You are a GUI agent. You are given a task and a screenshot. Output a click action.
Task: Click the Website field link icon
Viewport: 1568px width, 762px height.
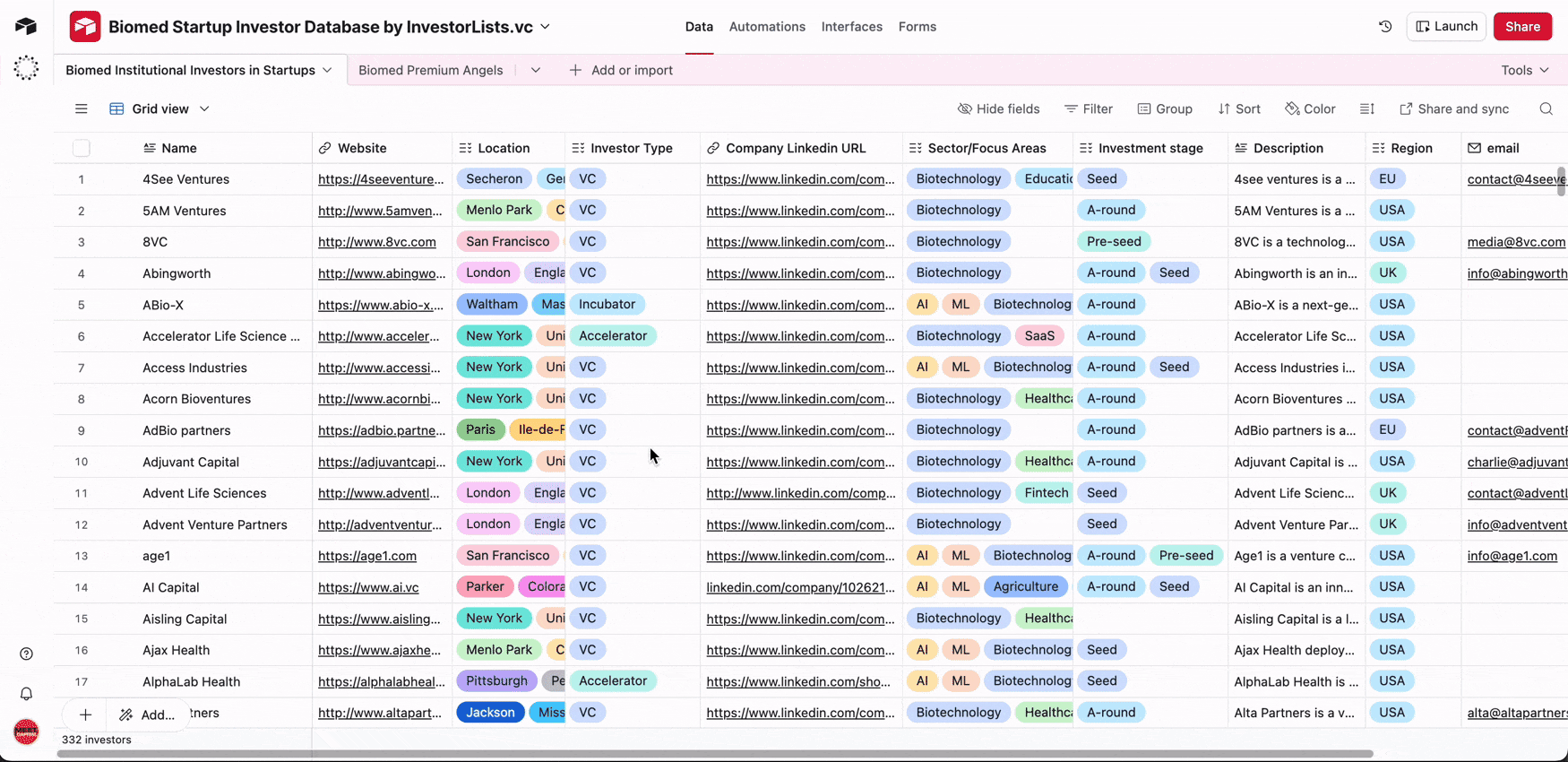tap(324, 148)
